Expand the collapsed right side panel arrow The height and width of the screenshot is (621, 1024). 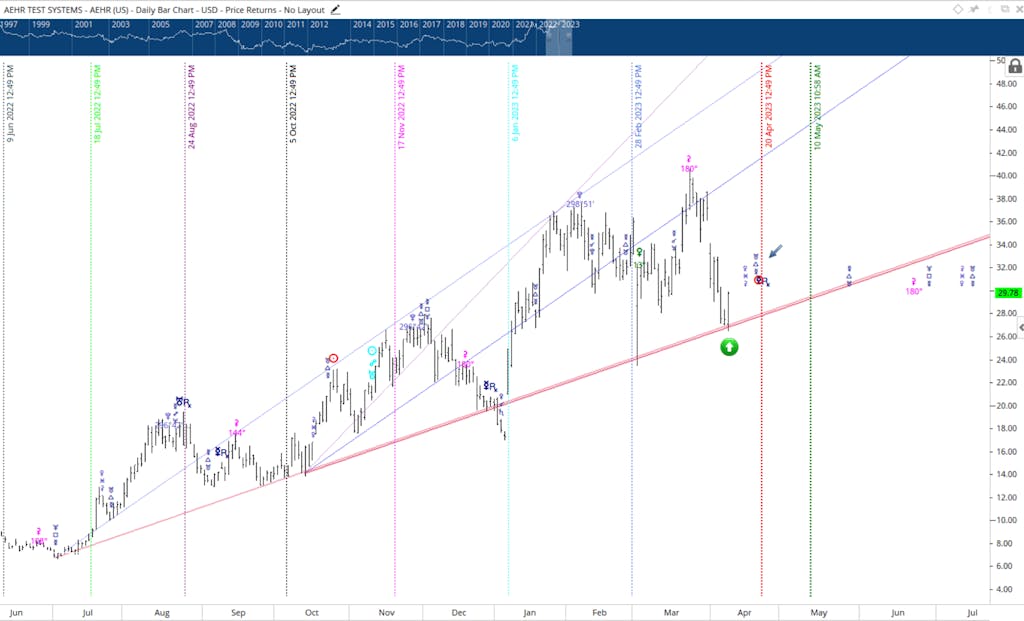pyautogui.click(x=1021, y=327)
